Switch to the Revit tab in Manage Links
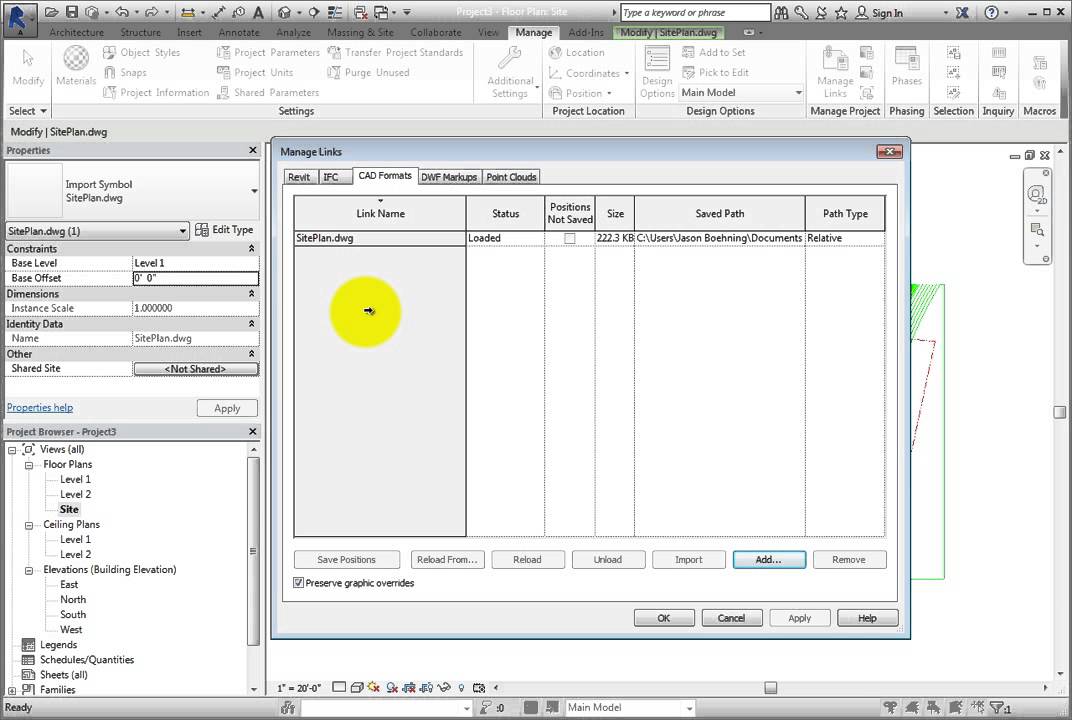Screen dimensions: 1072x720 tap(299, 177)
